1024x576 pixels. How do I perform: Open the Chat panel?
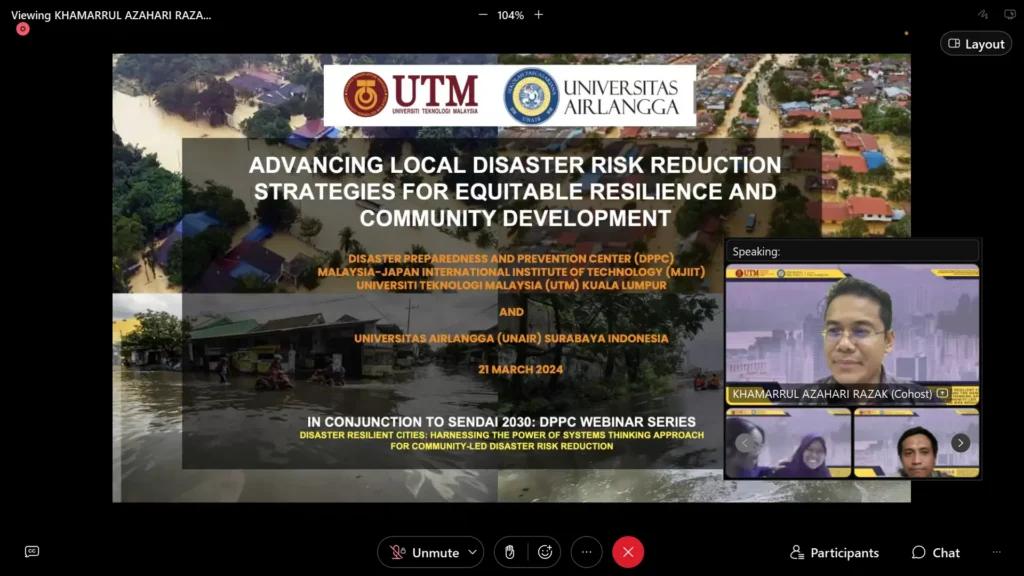tap(935, 552)
